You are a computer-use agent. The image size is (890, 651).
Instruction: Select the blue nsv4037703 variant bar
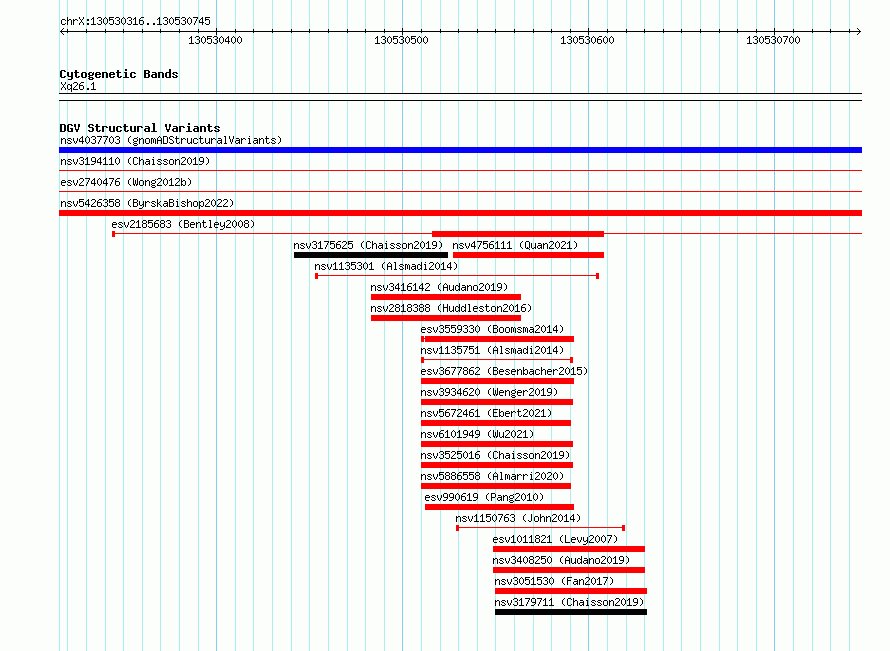pyautogui.click(x=460, y=150)
